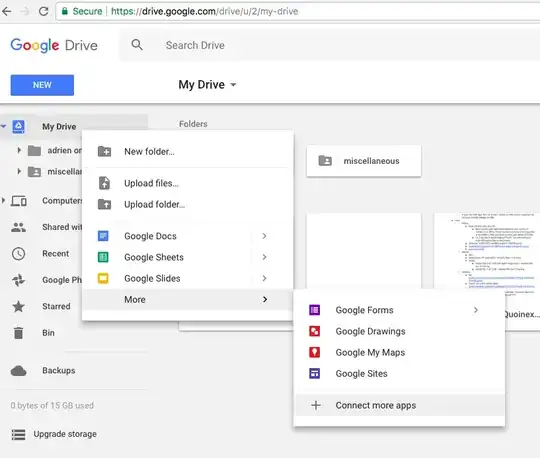Select Google Docs menu entry

point(188,236)
